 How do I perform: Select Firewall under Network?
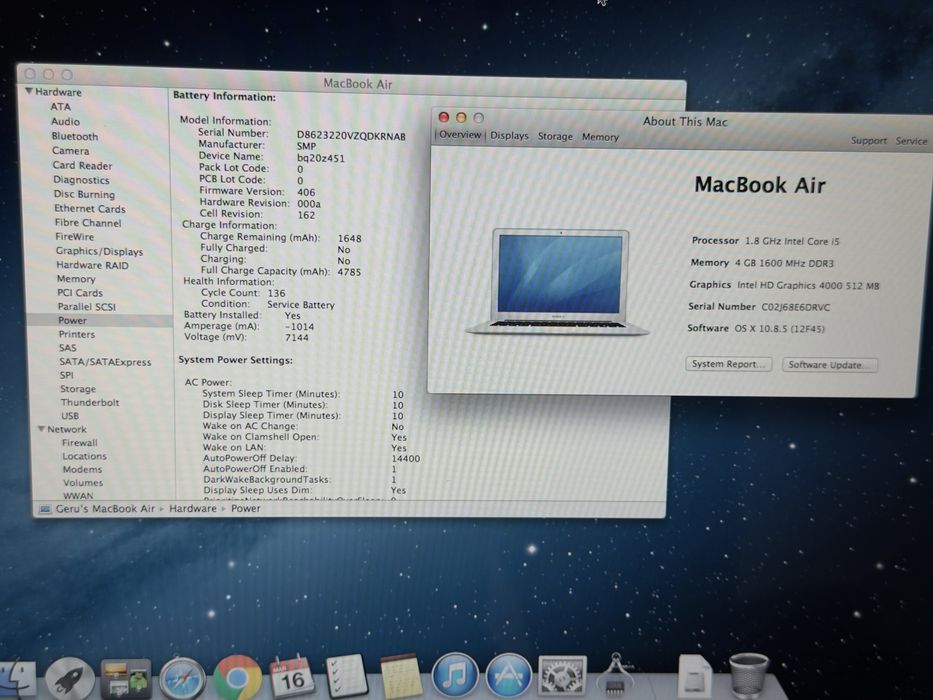[80, 442]
